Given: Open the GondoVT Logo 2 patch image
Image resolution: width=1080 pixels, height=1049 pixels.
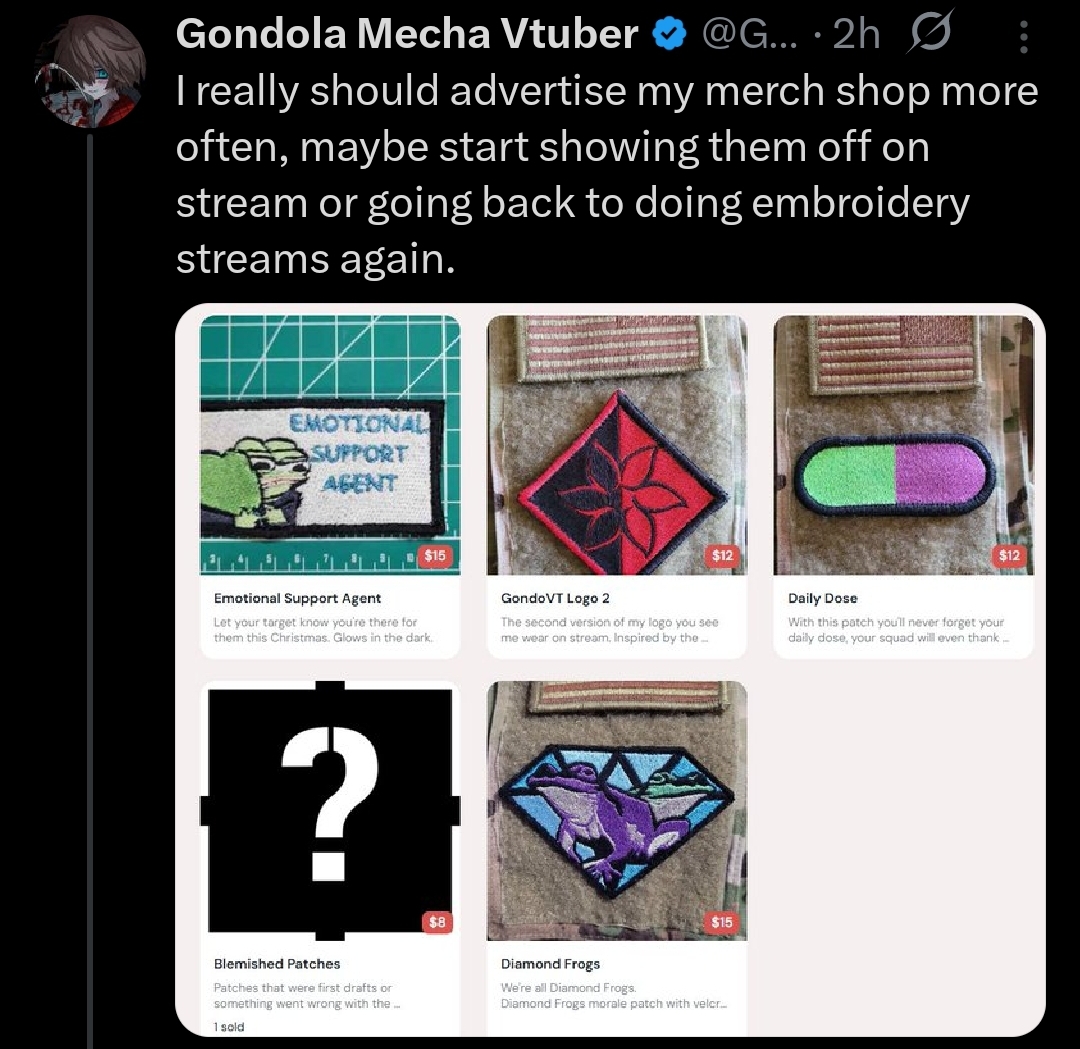Looking at the screenshot, I should (616, 445).
